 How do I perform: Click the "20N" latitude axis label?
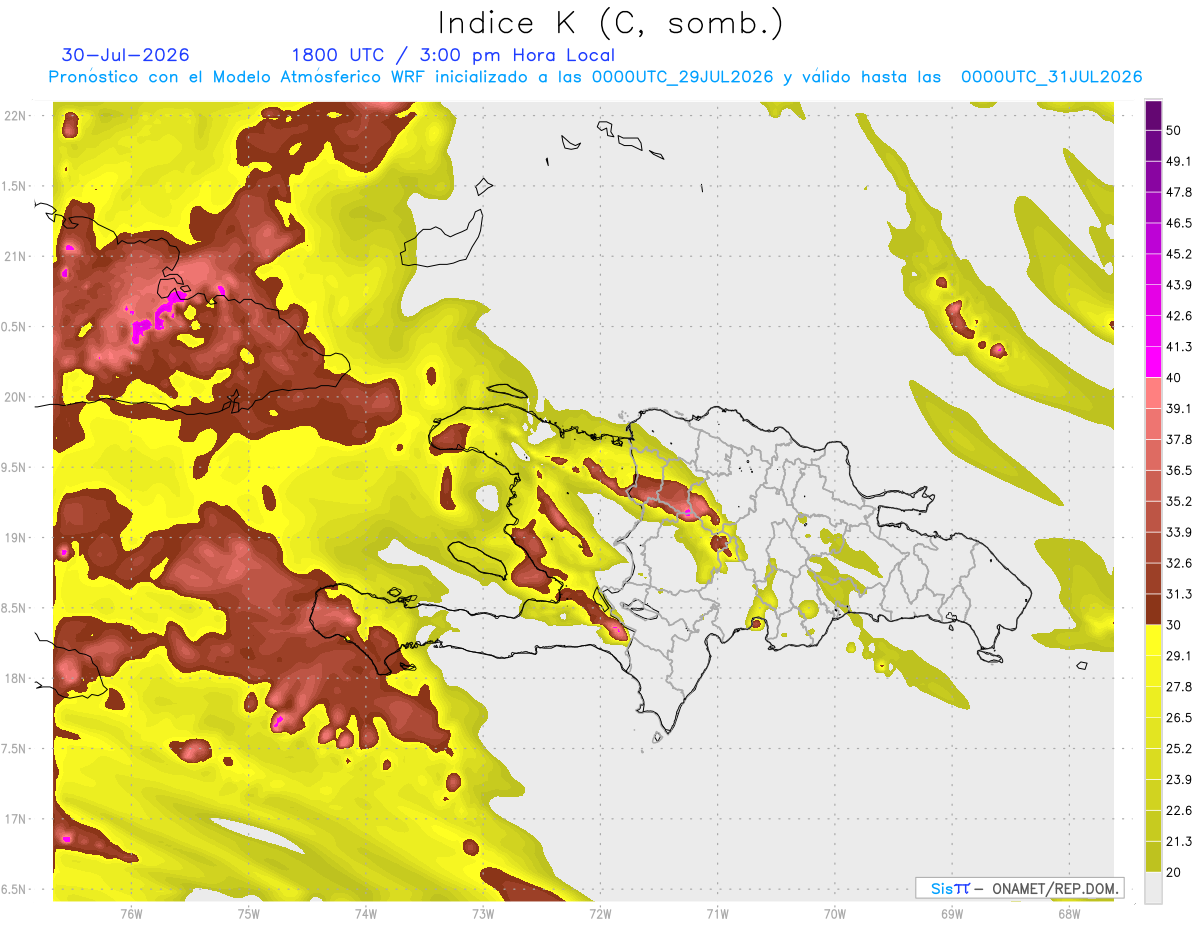16,397
